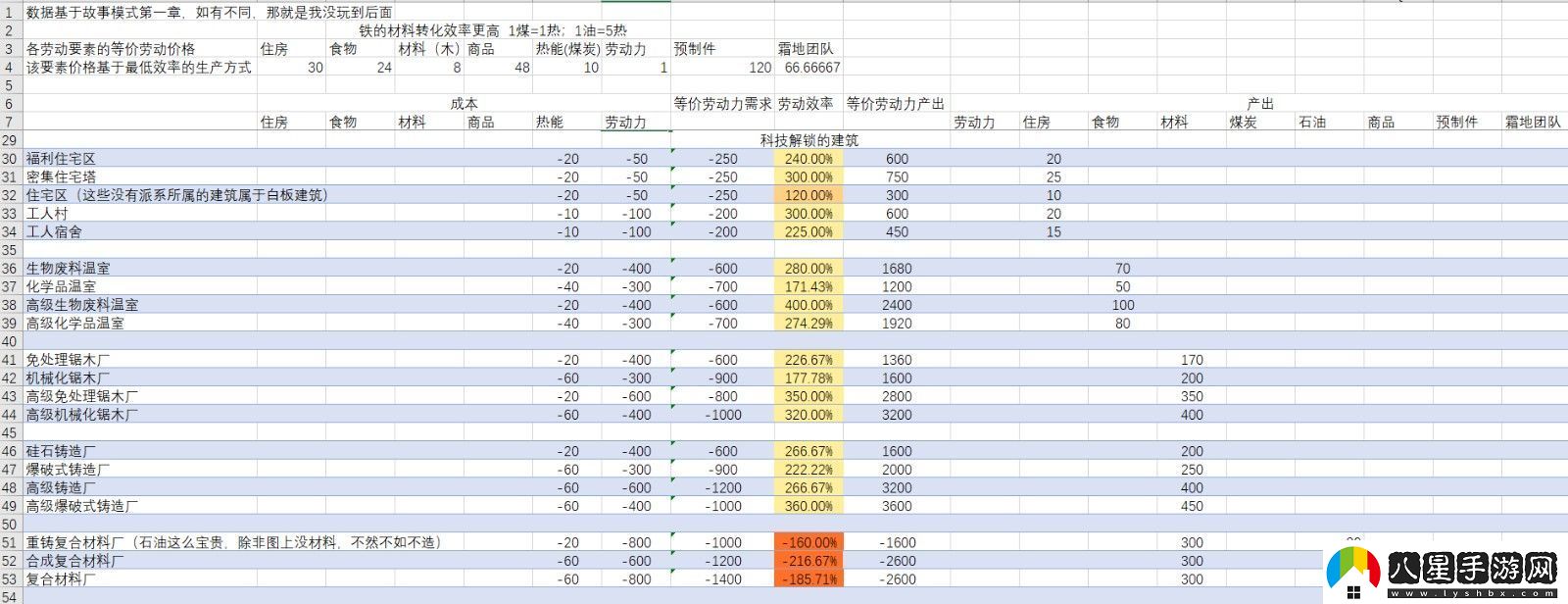Screen dimensions: 1568x604
Task: Click the 重铸复合材料厂 note cell
Action: click(x=233, y=542)
